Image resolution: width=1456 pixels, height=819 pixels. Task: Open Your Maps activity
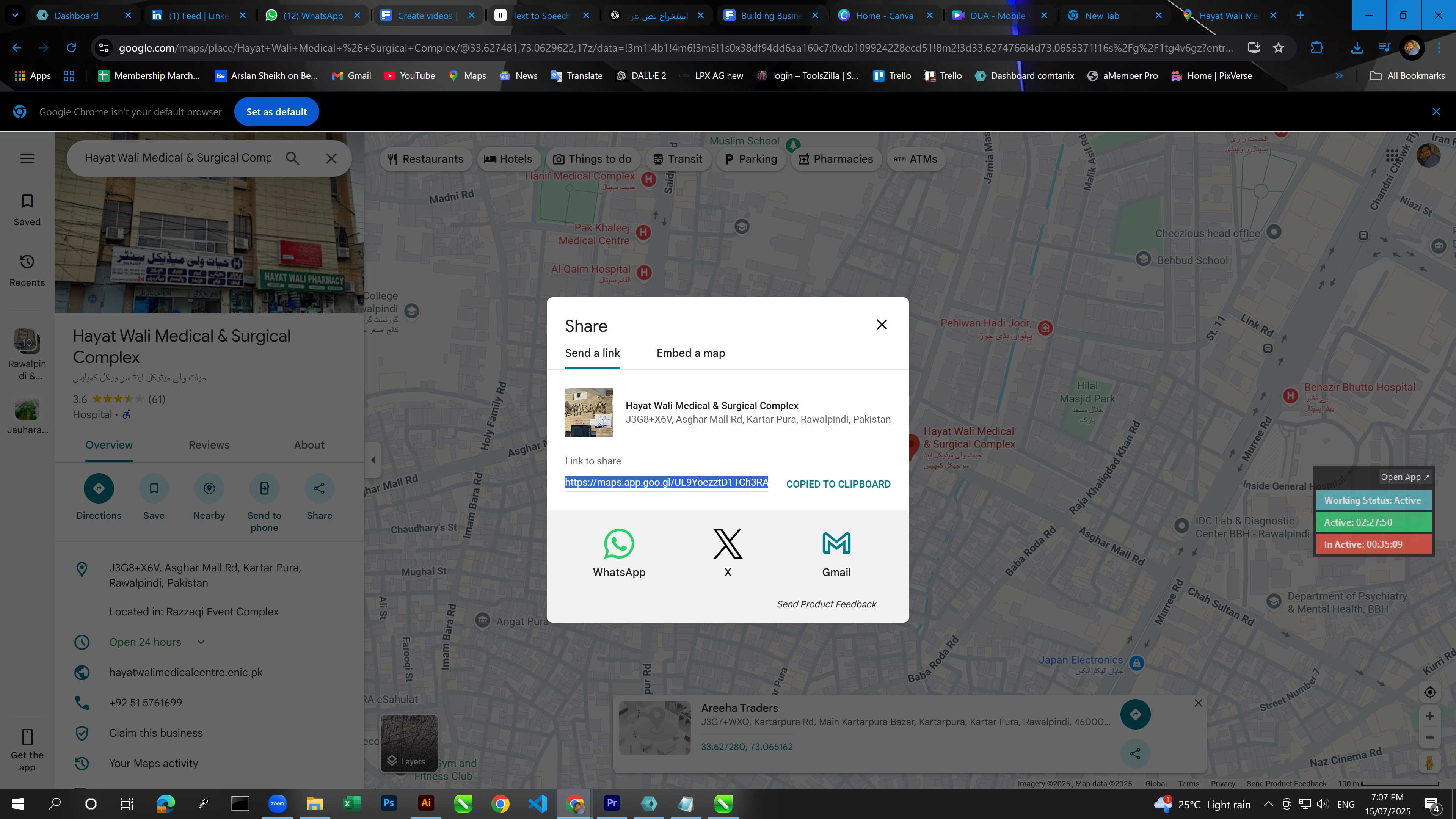click(x=154, y=764)
